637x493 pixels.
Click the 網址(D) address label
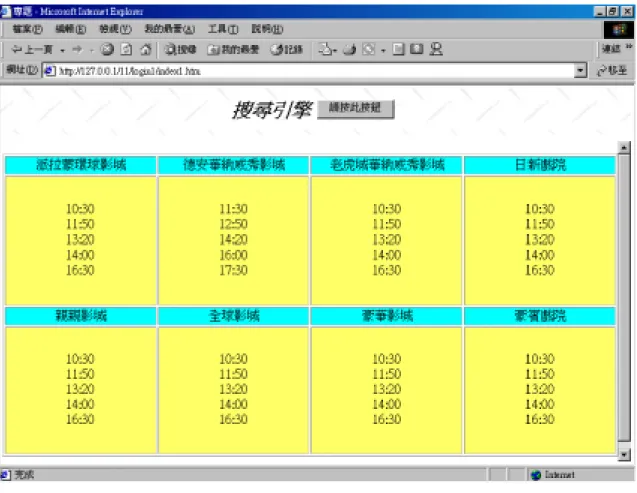click(22, 70)
